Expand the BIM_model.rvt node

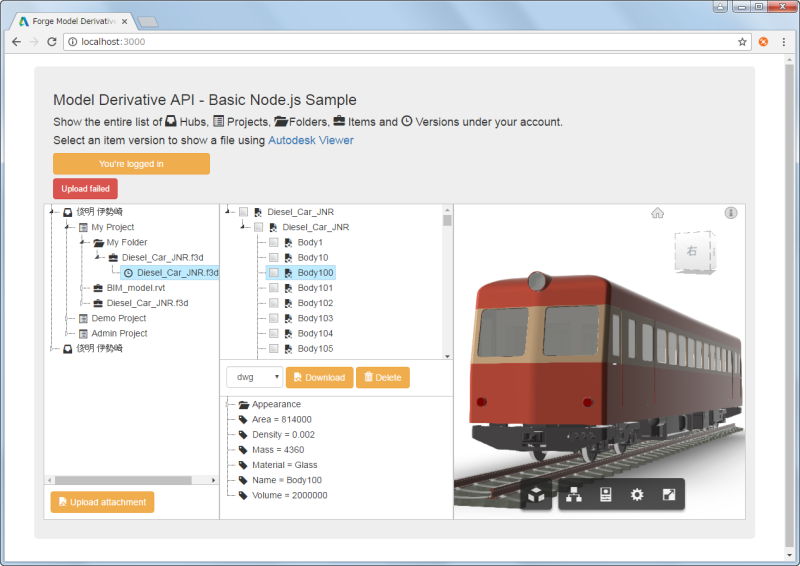[x=82, y=288]
